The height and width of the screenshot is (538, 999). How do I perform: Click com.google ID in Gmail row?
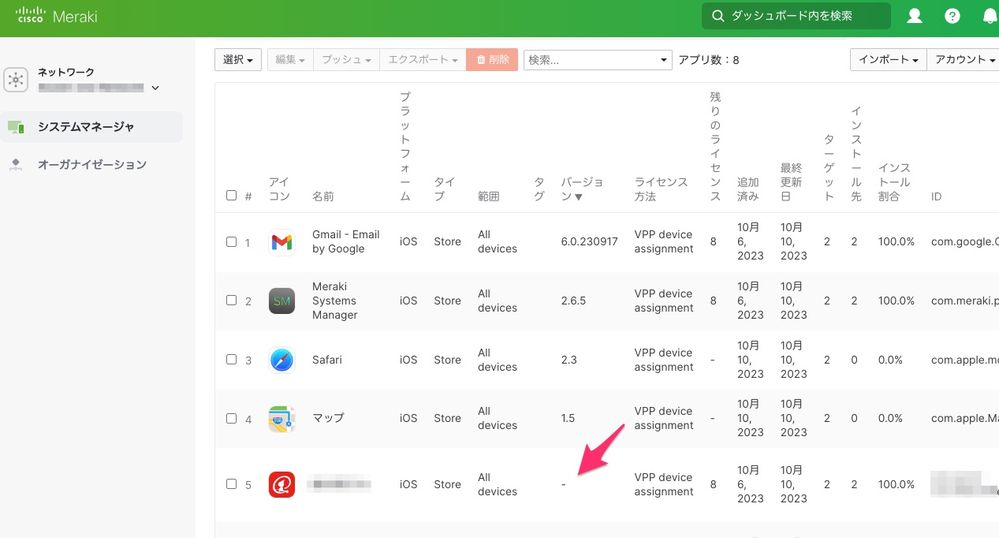click(965, 242)
